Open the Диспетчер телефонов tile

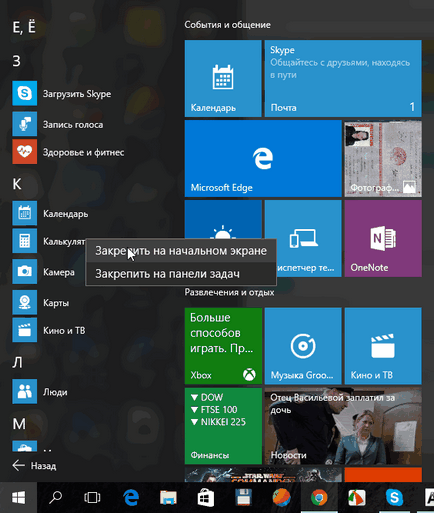(303, 238)
